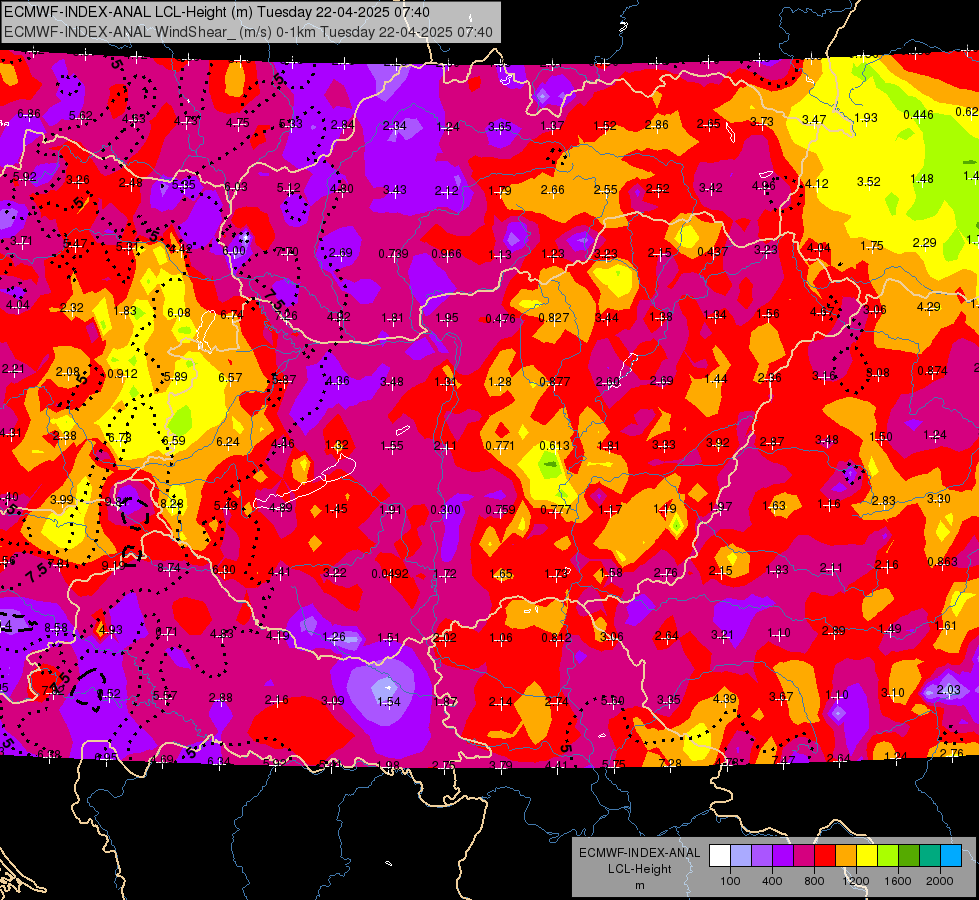This screenshot has height=900, width=979.
Task: Click the legend label 1200
Action: pos(856,881)
